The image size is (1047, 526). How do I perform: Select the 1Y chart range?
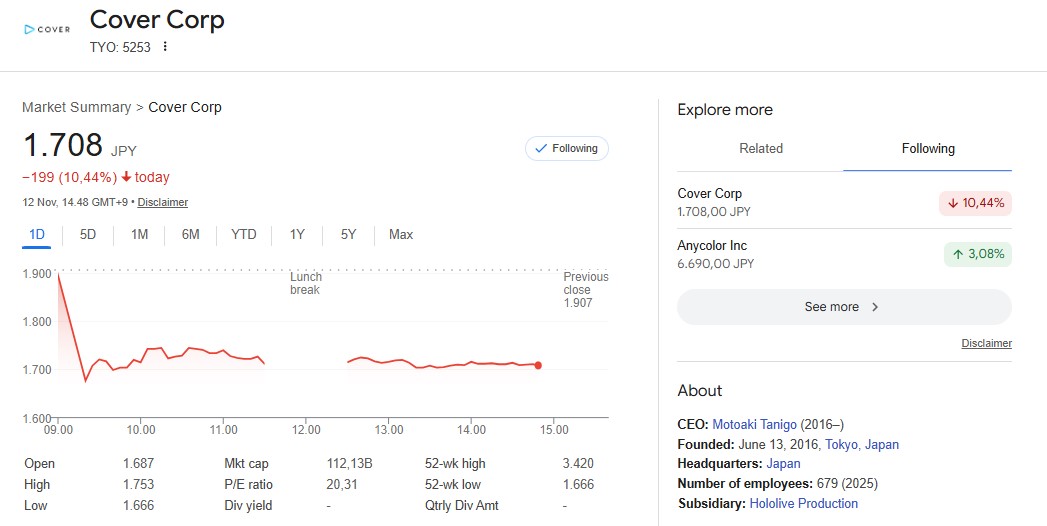point(297,235)
